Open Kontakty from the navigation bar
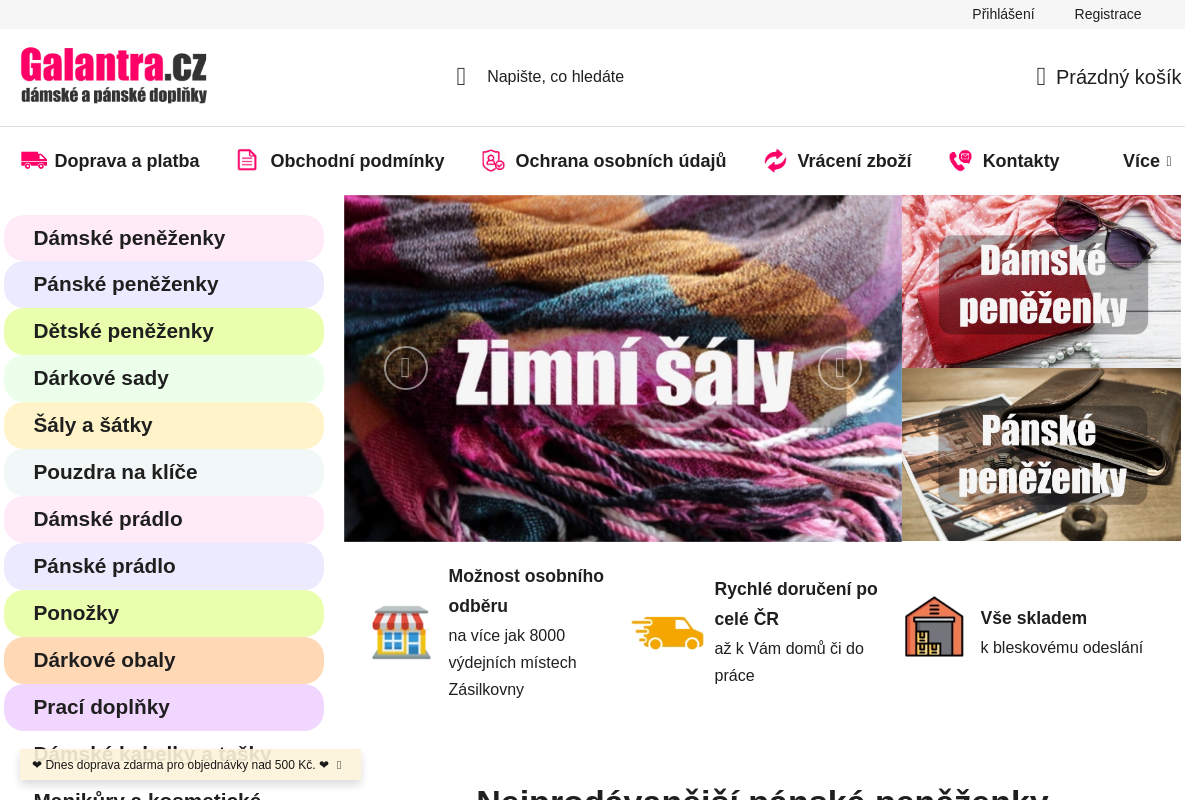Screen dimensions: 1200x800 pos(1022,160)
